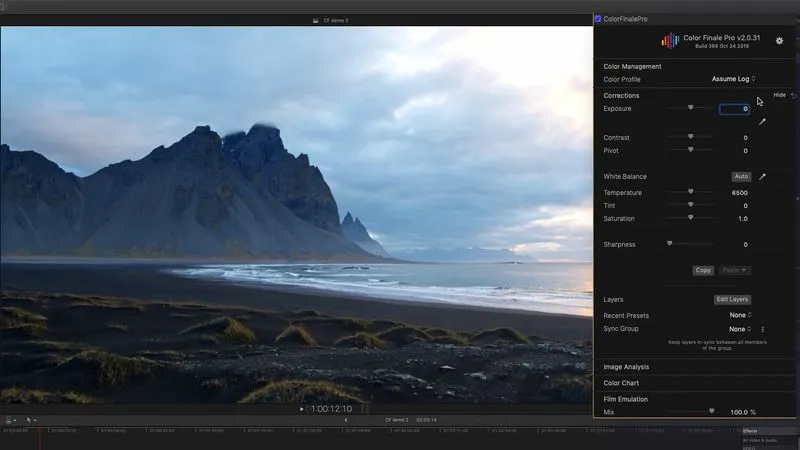Pick exposure with the eyedropper icon
This screenshot has width=800, height=450.
762,122
